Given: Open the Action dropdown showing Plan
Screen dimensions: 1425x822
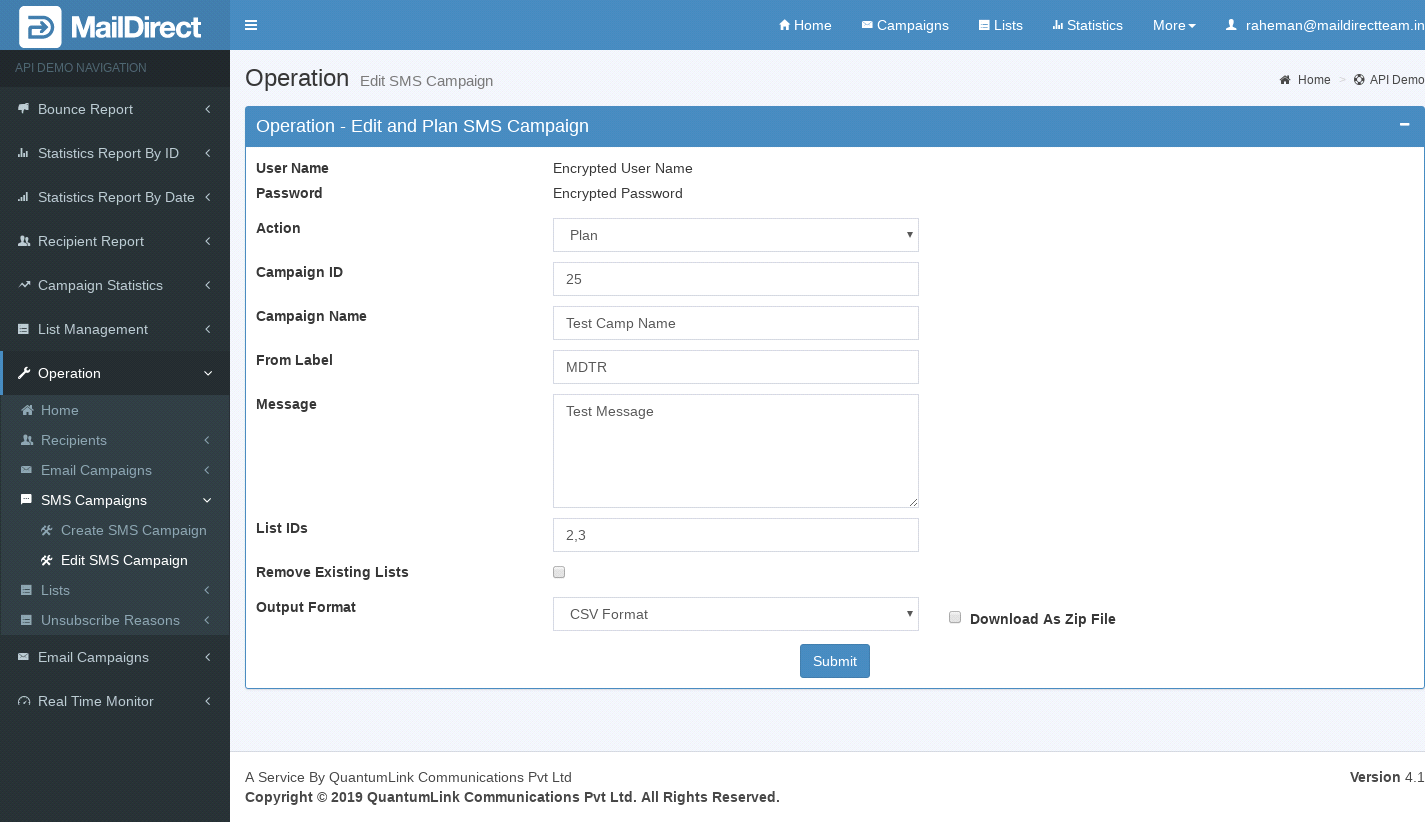Looking at the screenshot, I should 735,235.
